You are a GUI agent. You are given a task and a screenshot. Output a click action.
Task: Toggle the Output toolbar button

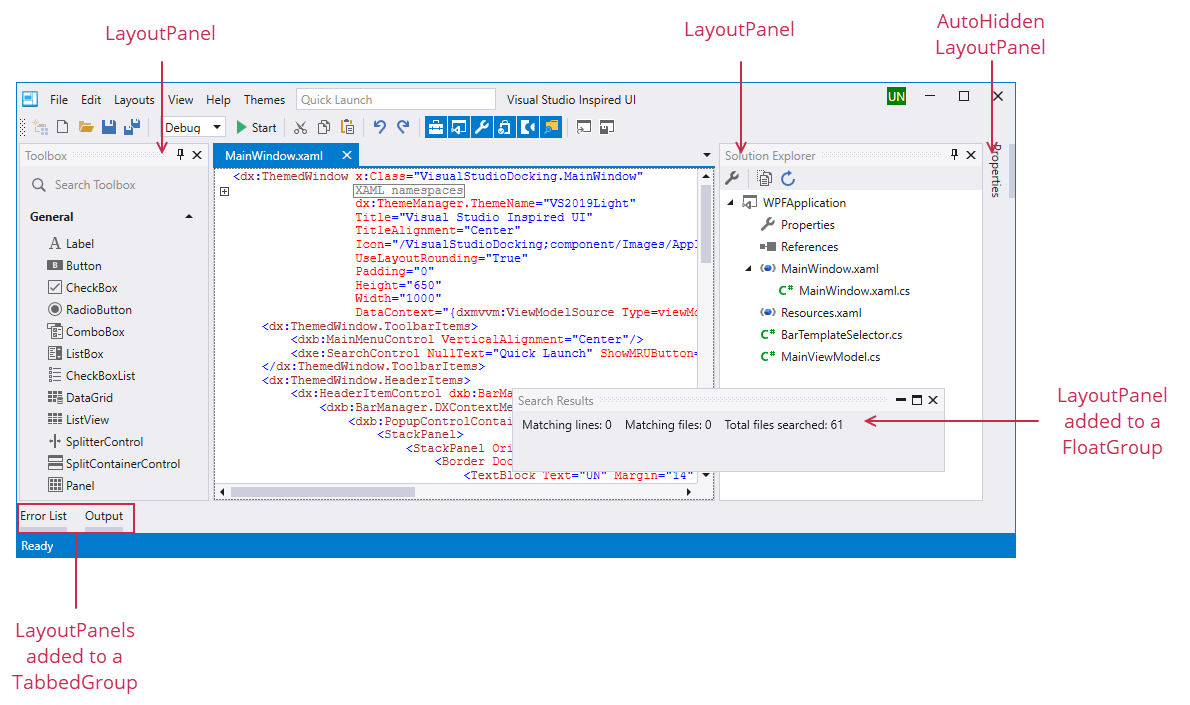click(527, 127)
